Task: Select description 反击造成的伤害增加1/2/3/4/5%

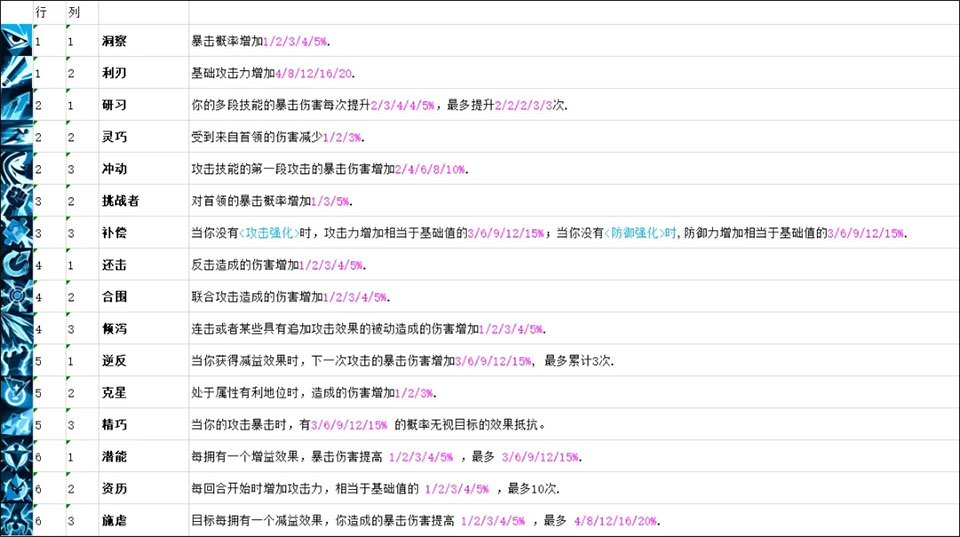Action: [279, 265]
